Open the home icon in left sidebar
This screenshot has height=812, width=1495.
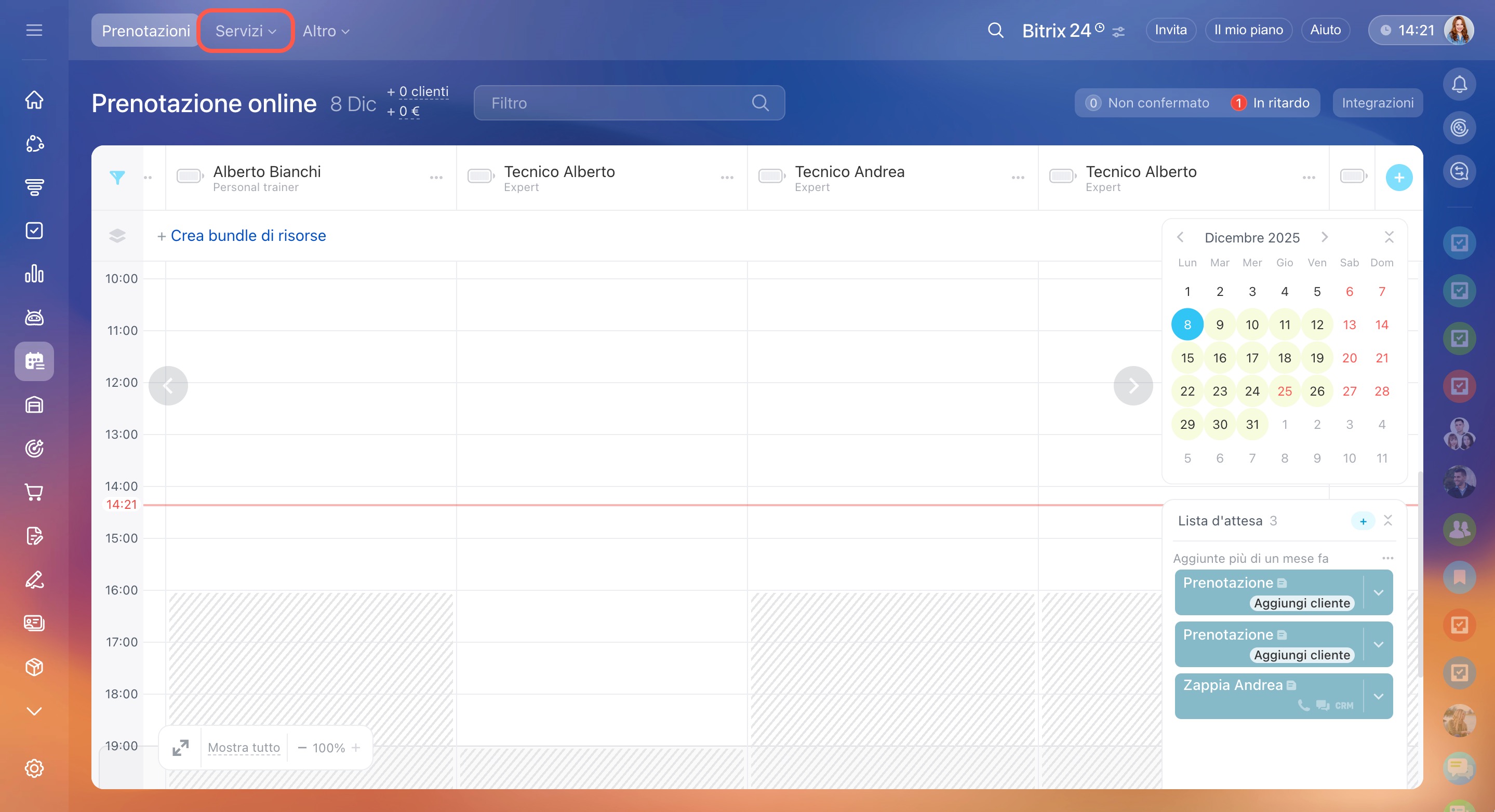click(34, 100)
